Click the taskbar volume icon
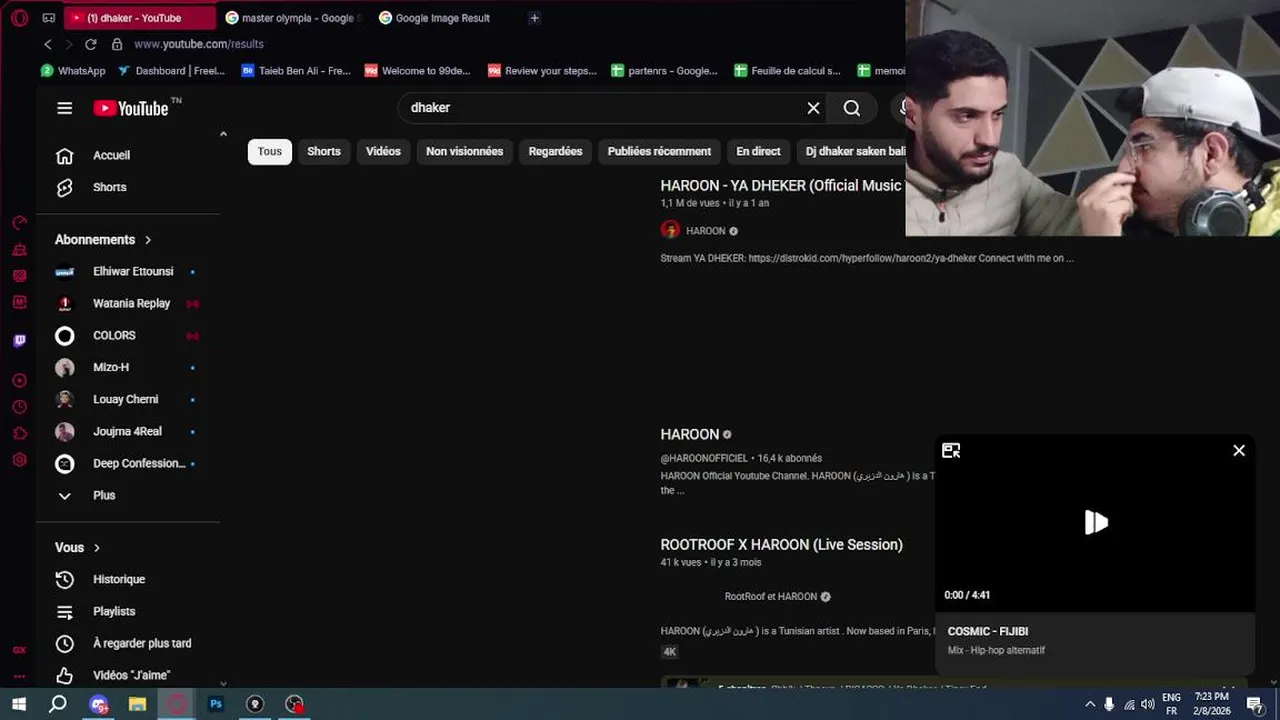This screenshot has height=720, width=1280. (1147, 704)
